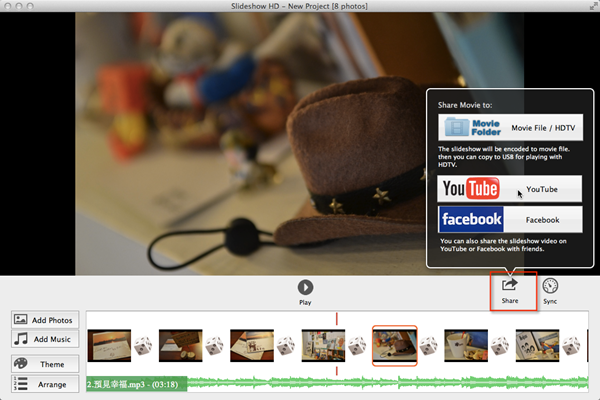Click the picture icon on Add Photos
600x400 pixels.
pos(21,319)
